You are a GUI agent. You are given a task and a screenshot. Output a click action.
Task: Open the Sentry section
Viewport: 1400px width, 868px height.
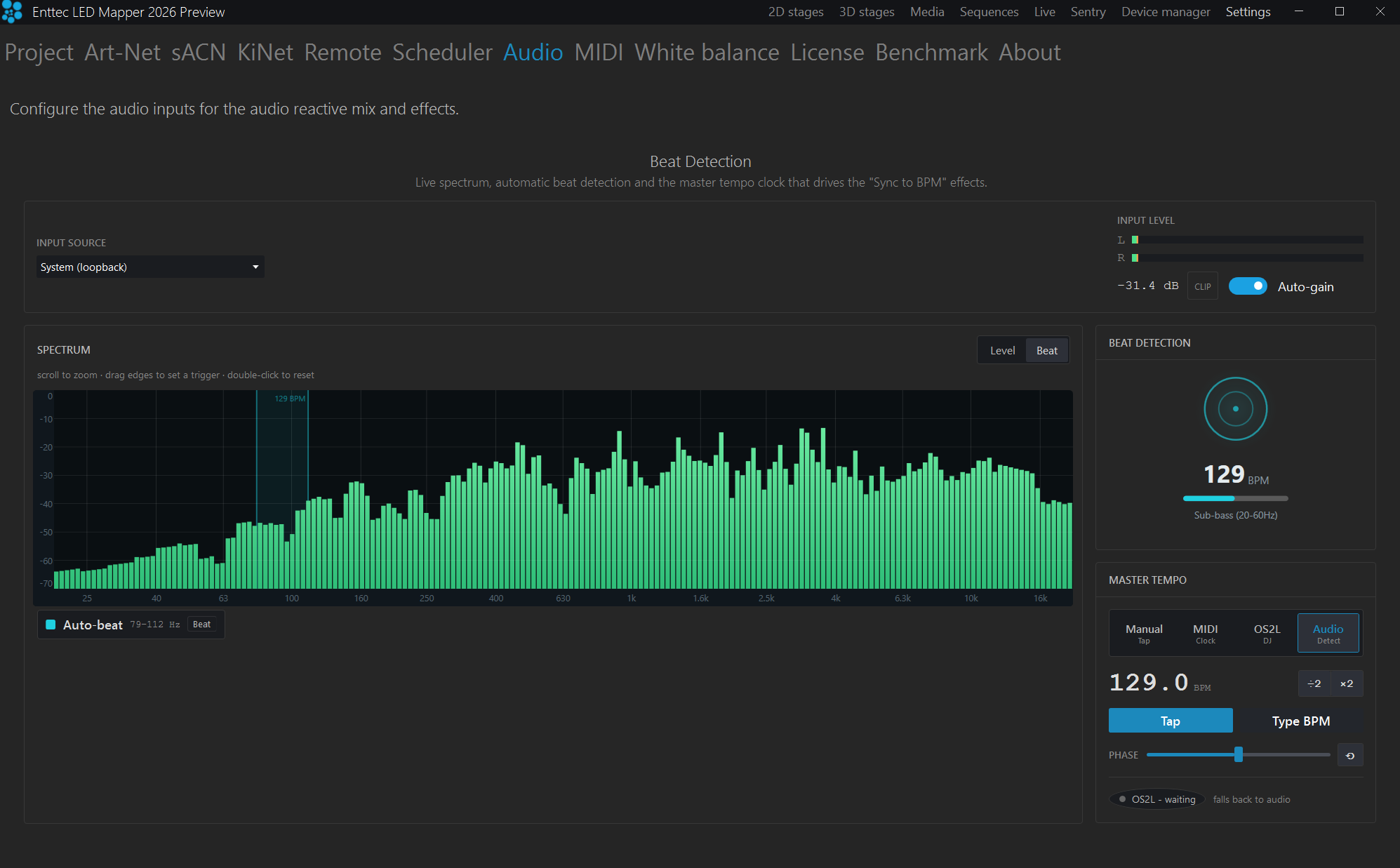click(x=1088, y=12)
